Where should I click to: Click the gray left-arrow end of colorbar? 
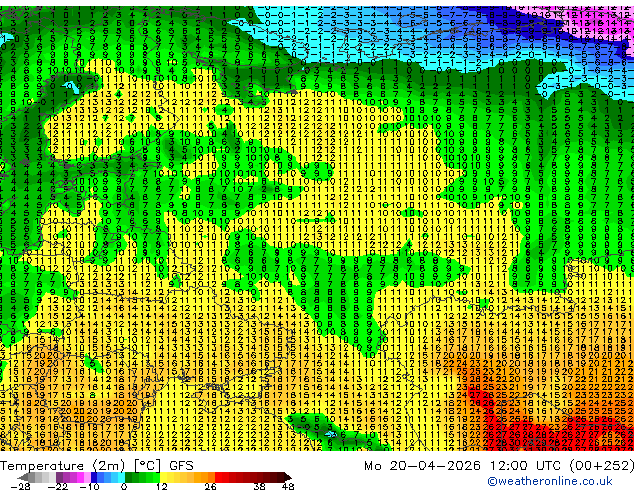(23, 477)
